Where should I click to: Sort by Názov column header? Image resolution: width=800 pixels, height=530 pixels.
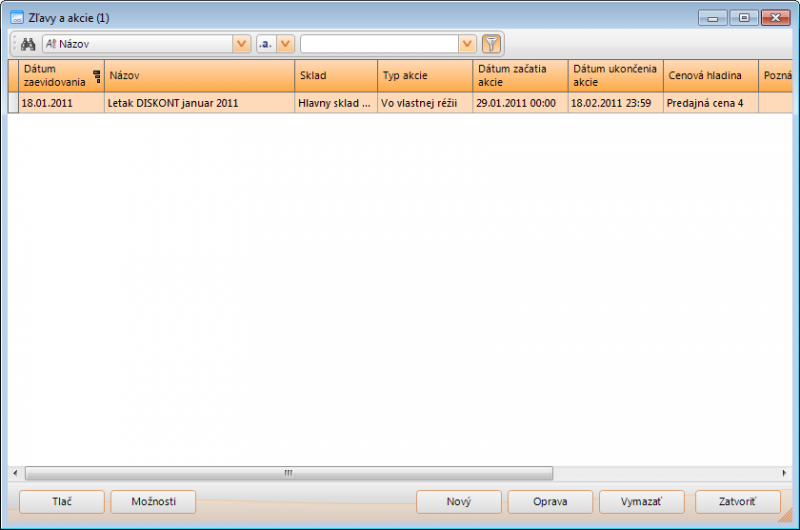[x=199, y=76]
